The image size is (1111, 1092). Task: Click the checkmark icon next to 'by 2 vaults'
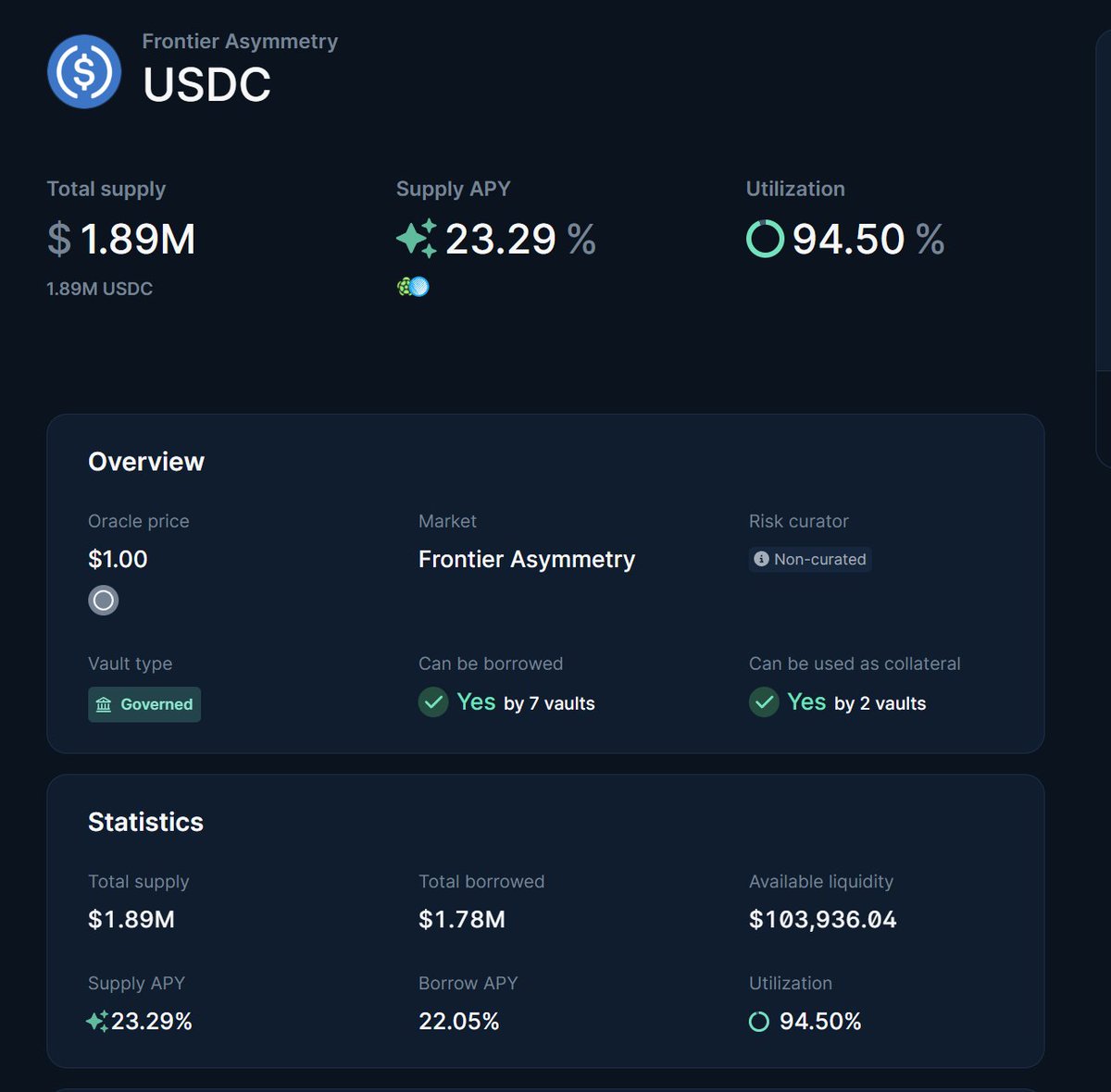764,702
